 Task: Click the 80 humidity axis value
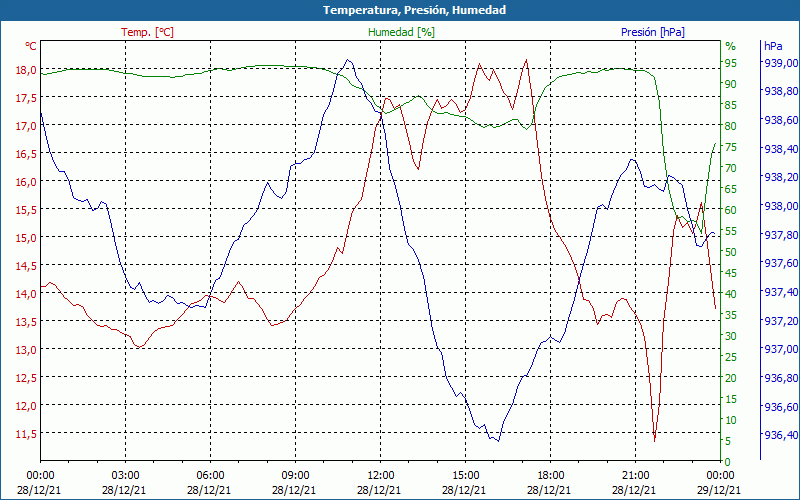[x=731, y=126]
